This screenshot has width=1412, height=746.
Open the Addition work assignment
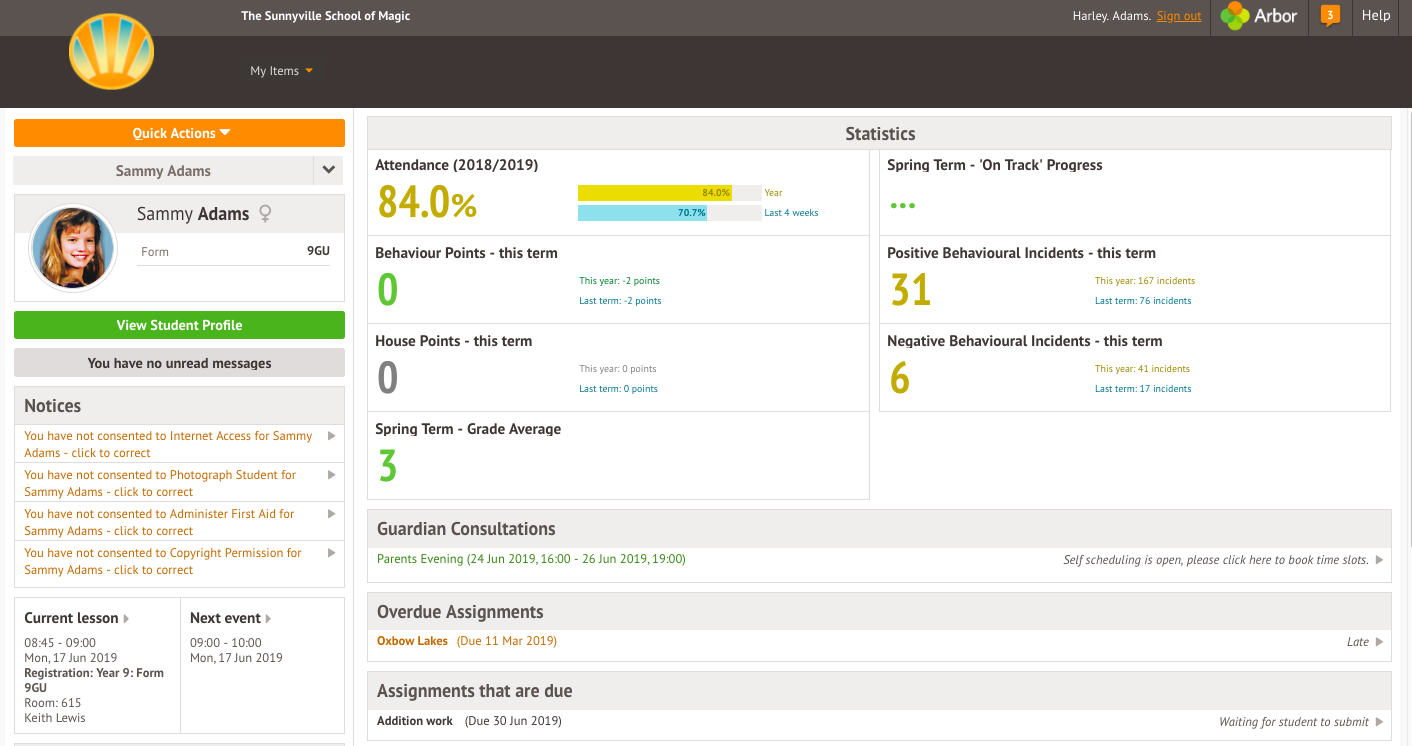click(x=415, y=721)
